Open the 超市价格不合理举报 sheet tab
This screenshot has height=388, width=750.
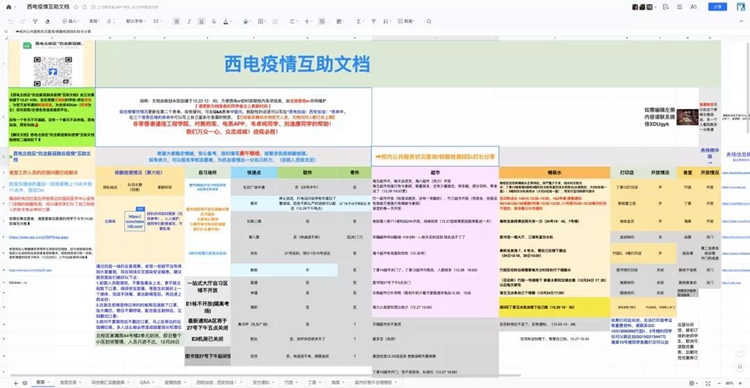[375, 383]
